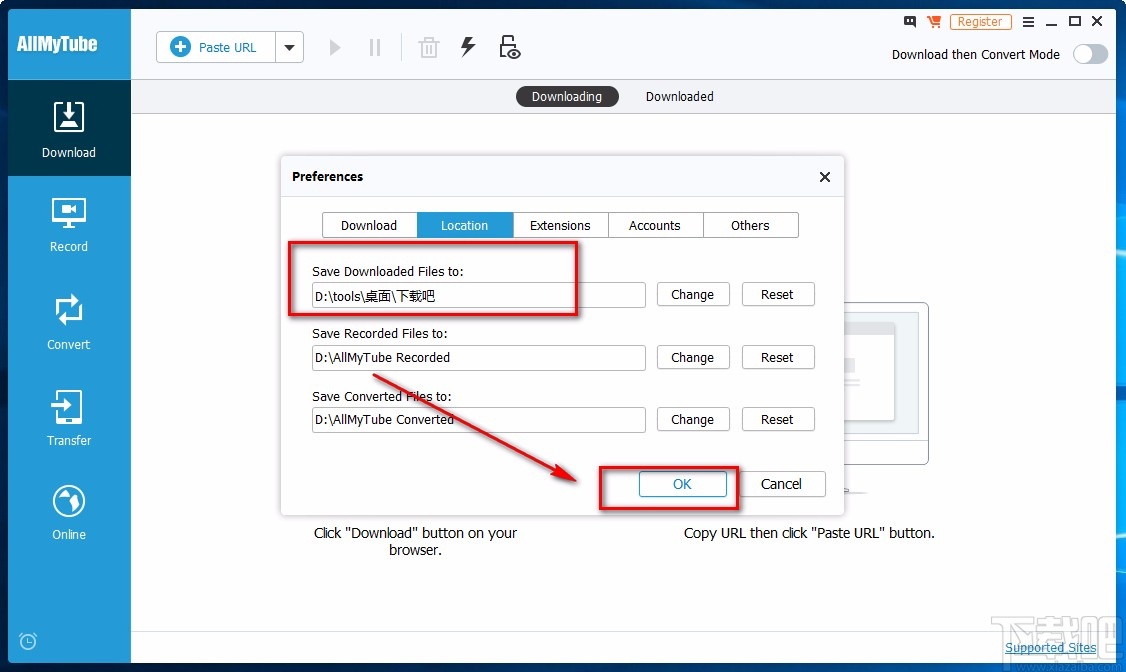
Task: Open the Transfer section in sidebar
Action: (x=69, y=418)
